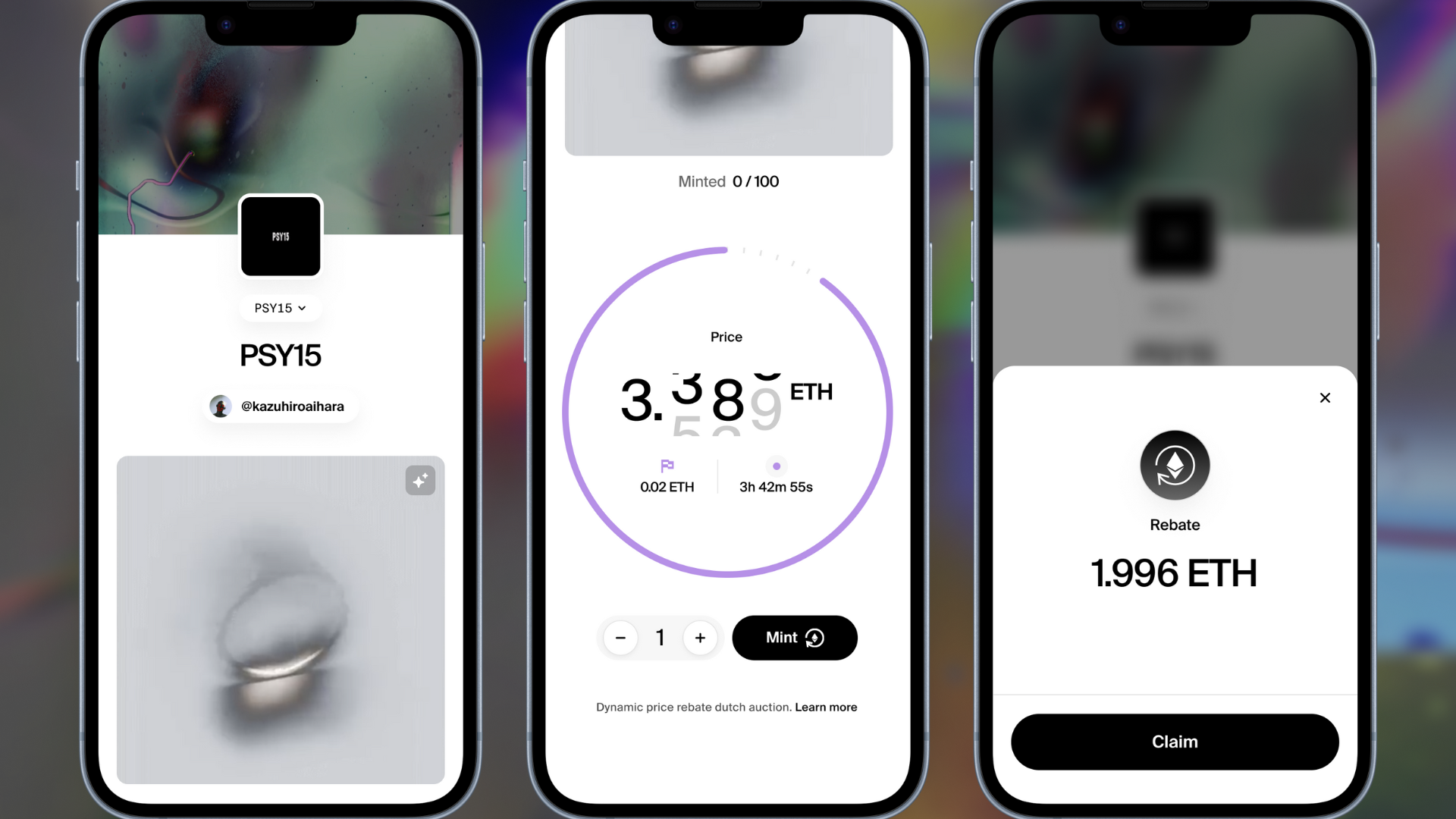1456x819 pixels.
Task: Expand the PSY15 collection dropdown
Action: 280,307
